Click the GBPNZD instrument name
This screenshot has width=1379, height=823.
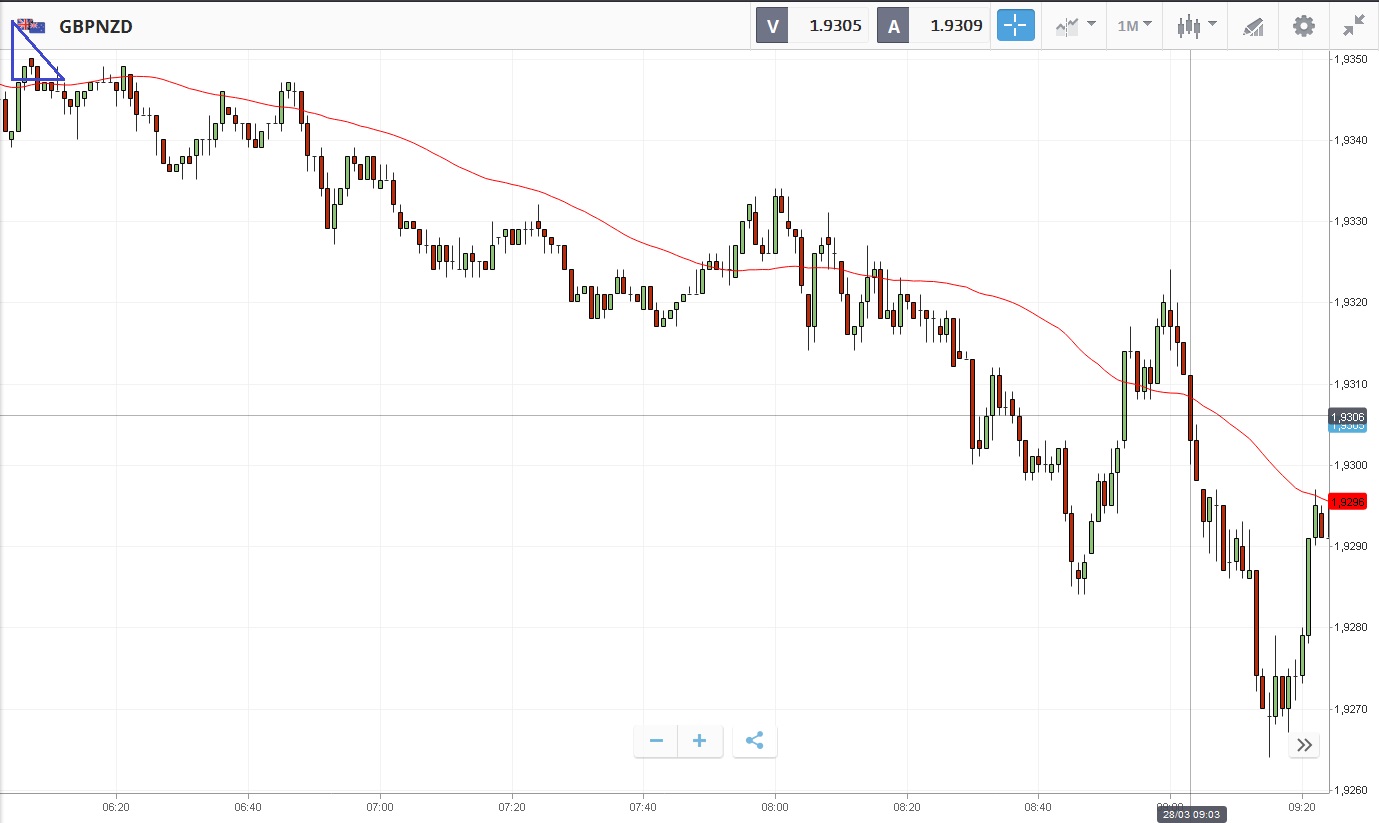[x=96, y=27]
